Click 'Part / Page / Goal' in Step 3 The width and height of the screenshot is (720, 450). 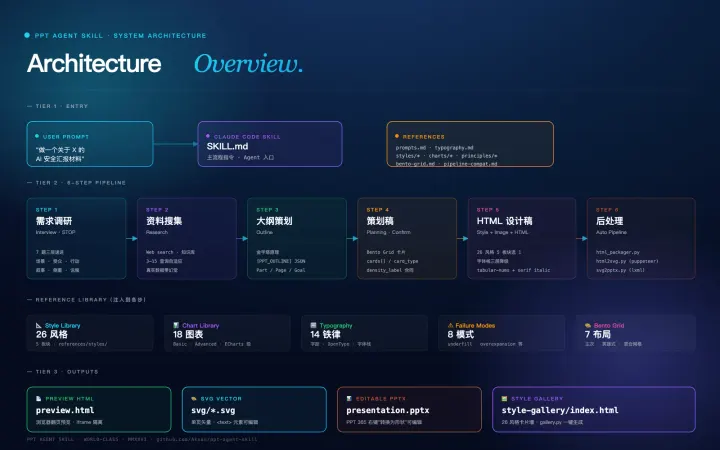point(281,270)
